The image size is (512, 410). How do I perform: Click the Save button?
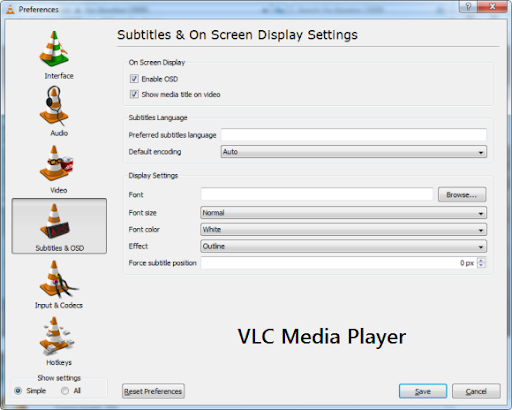(423, 391)
